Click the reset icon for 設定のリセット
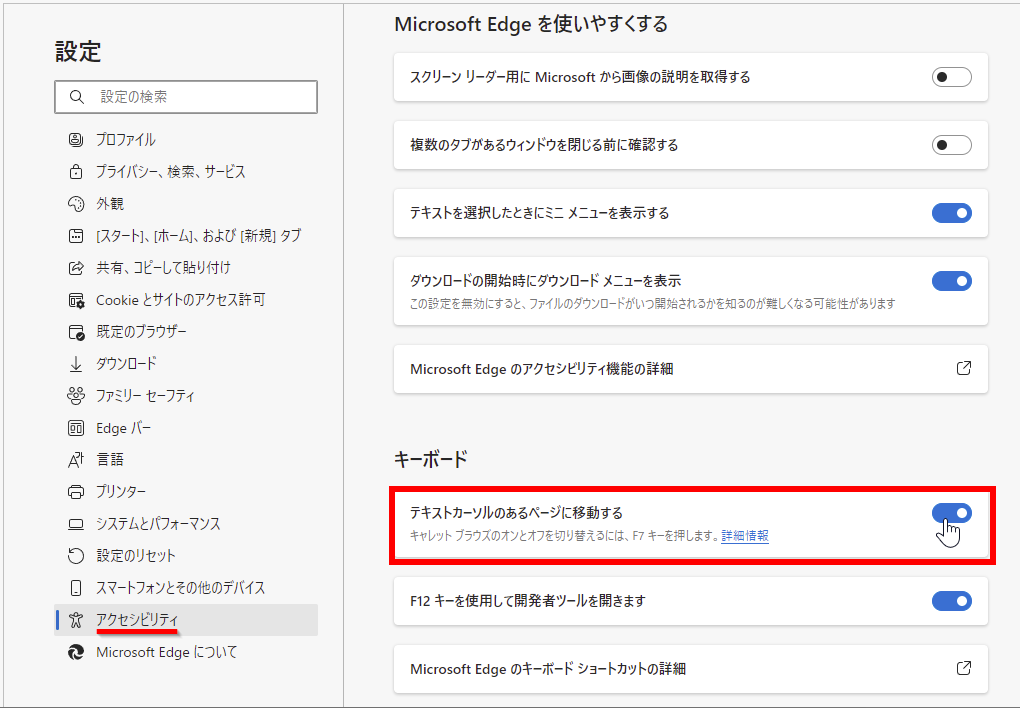The height and width of the screenshot is (708, 1020). (76, 556)
